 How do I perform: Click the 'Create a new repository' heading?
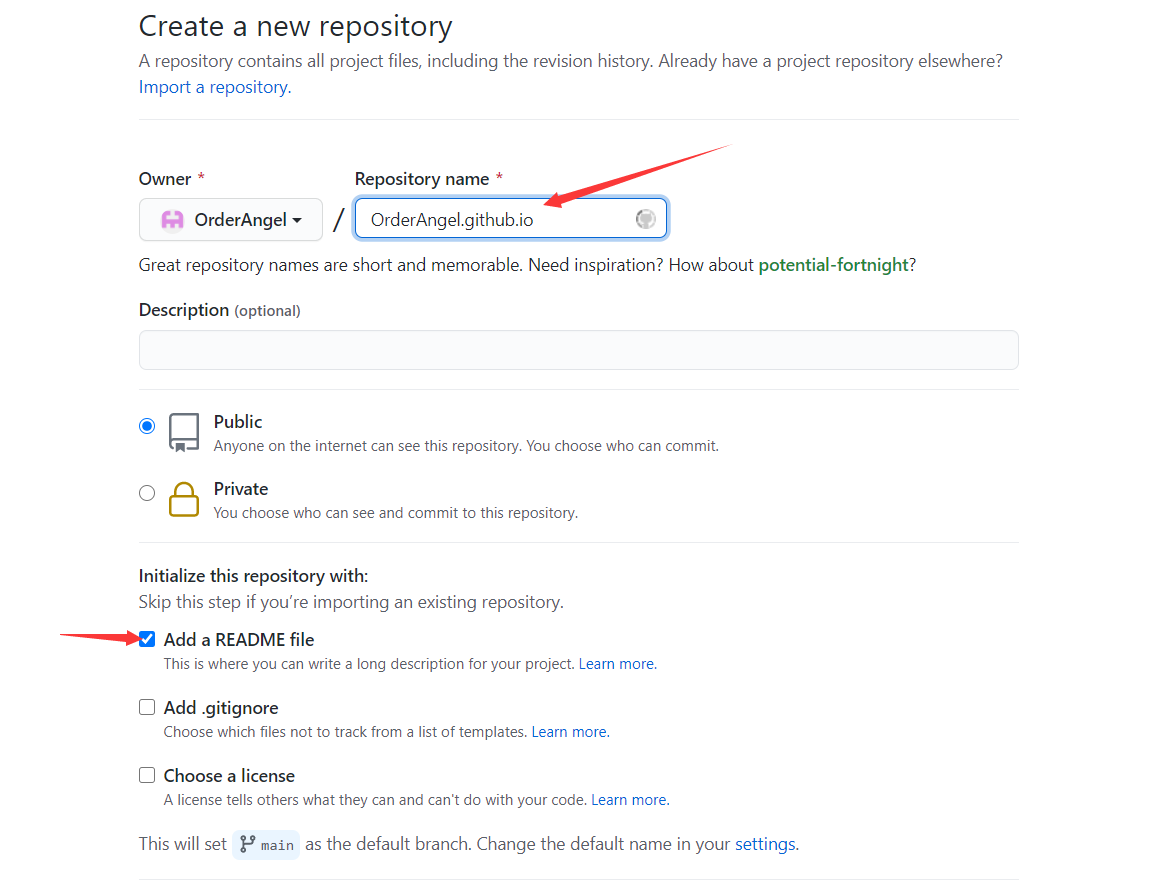pos(295,27)
